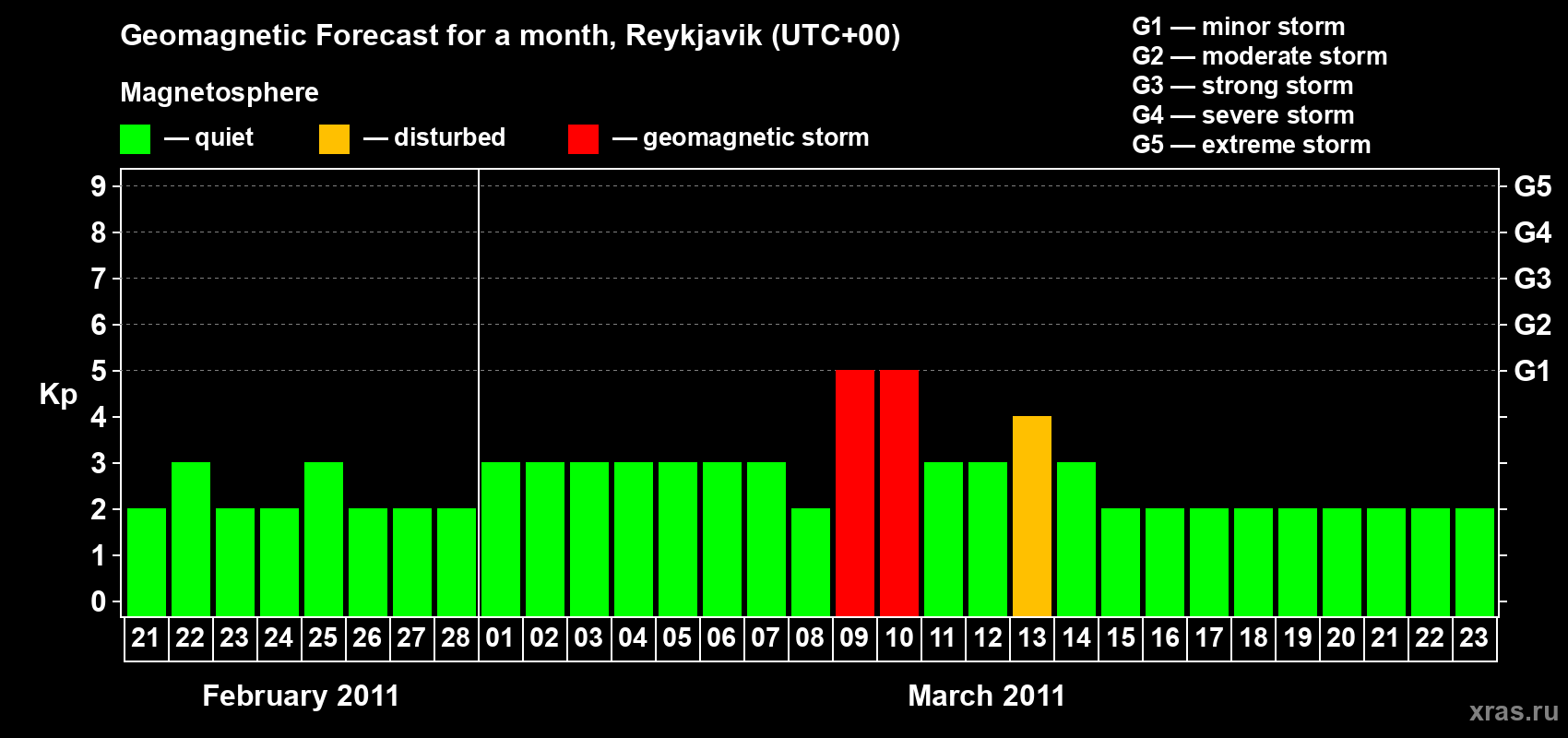Click the G1 label on right axis
The height and width of the screenshot is (738, 1568).
pos(1532,371)
